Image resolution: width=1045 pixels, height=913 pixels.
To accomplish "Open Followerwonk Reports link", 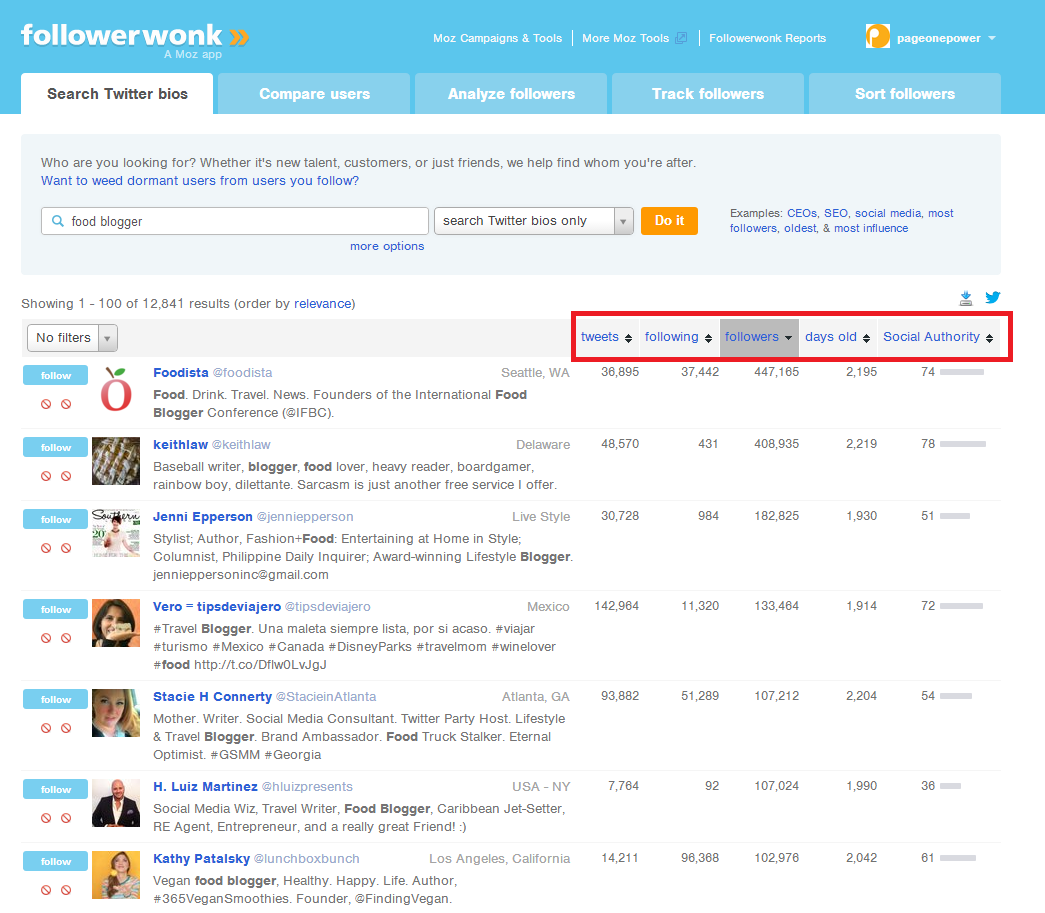I will [x=768, y=38].
